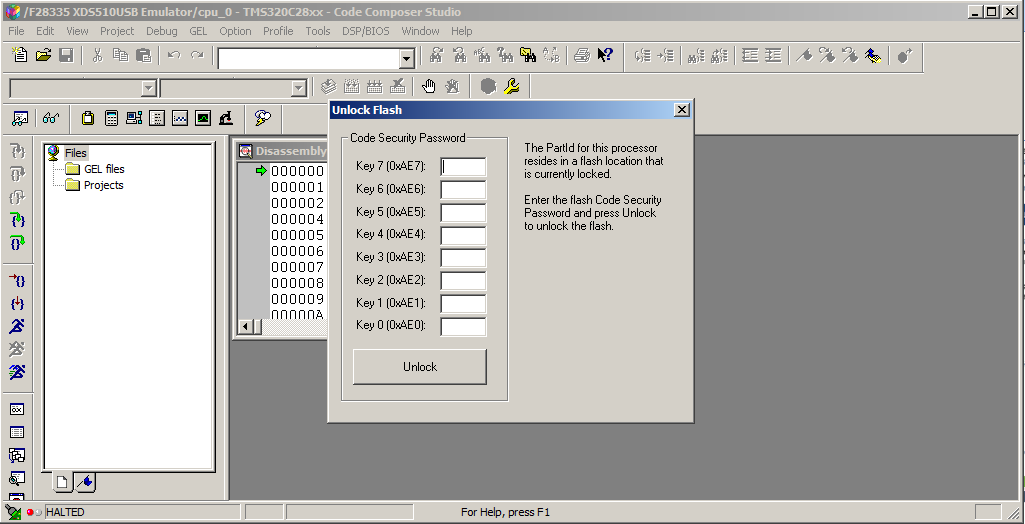Switch to the bookmarks tab below tree
This screenshot has height=524, width=1025.
(86, 482)
